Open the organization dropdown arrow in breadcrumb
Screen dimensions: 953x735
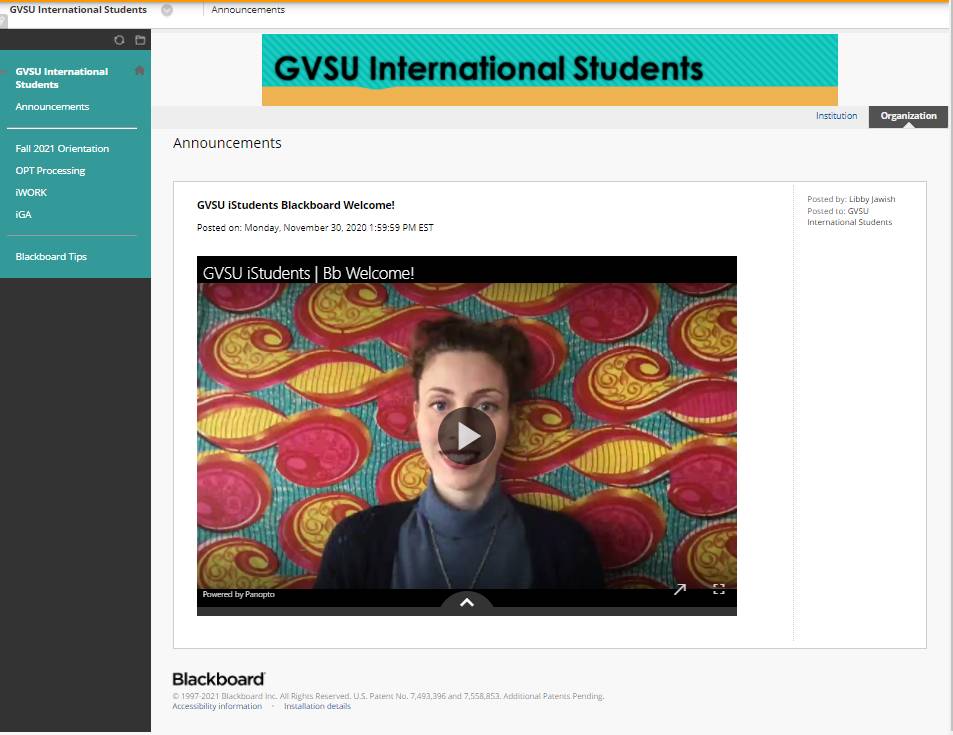coord(167,10)
